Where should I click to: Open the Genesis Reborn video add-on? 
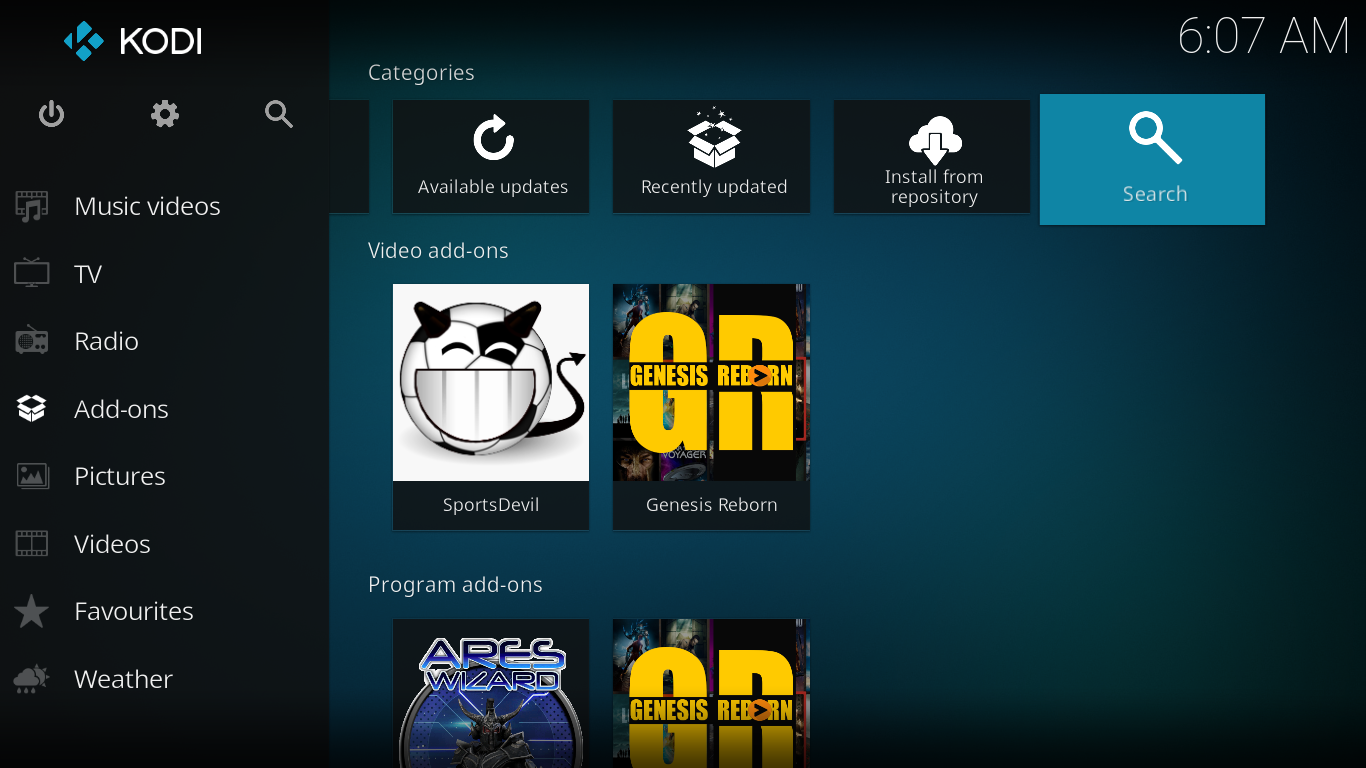[711, 407]
